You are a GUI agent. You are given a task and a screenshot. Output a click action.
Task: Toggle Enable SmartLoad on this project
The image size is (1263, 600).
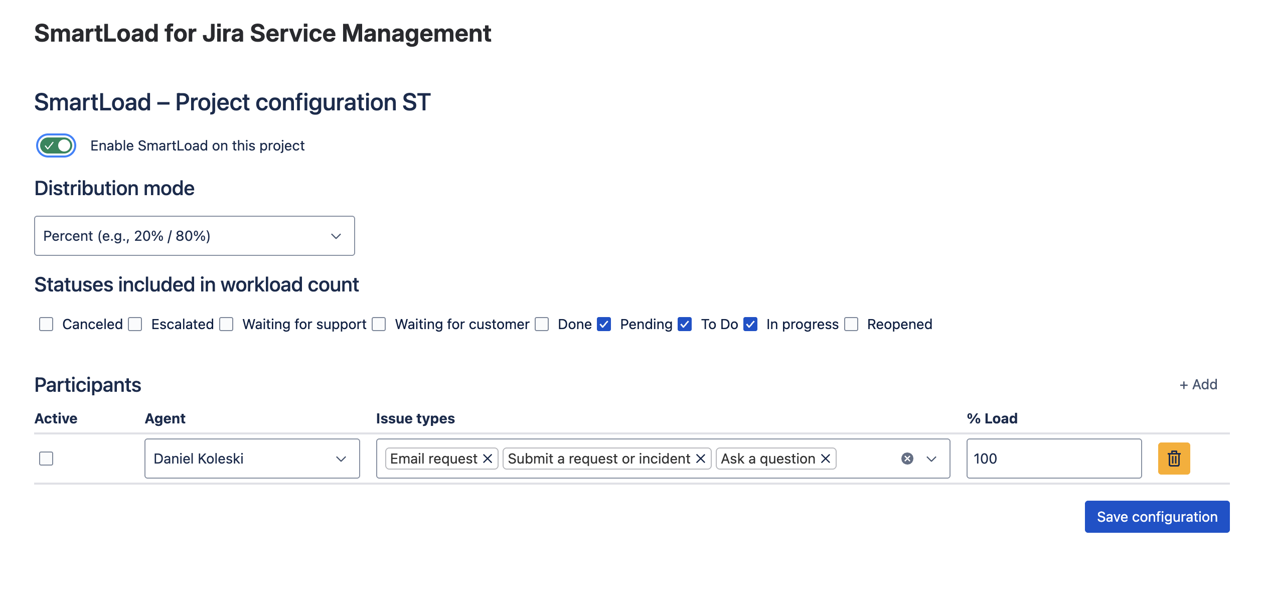coord(56,146)
